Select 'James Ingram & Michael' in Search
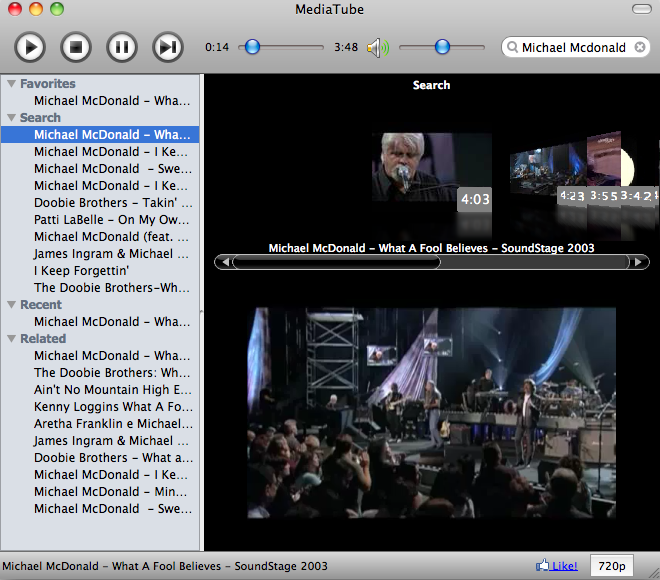The image size is (660, 580). click(x=100, y=254)
